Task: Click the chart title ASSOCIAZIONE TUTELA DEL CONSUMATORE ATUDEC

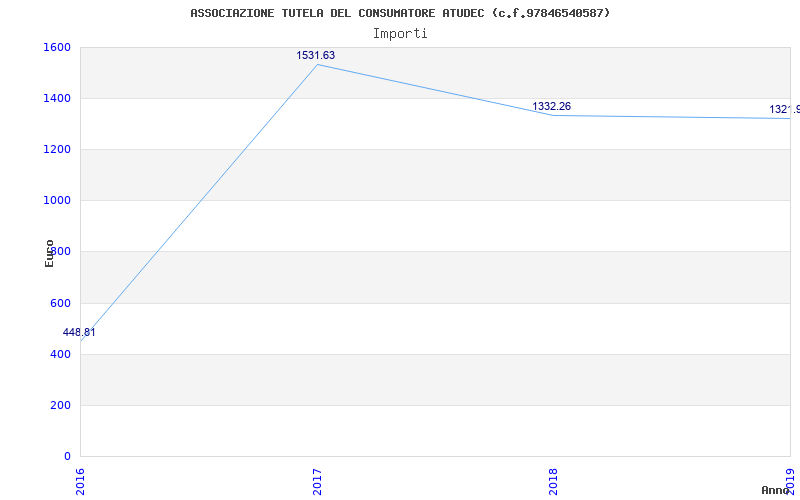Action: pos(400,13)
